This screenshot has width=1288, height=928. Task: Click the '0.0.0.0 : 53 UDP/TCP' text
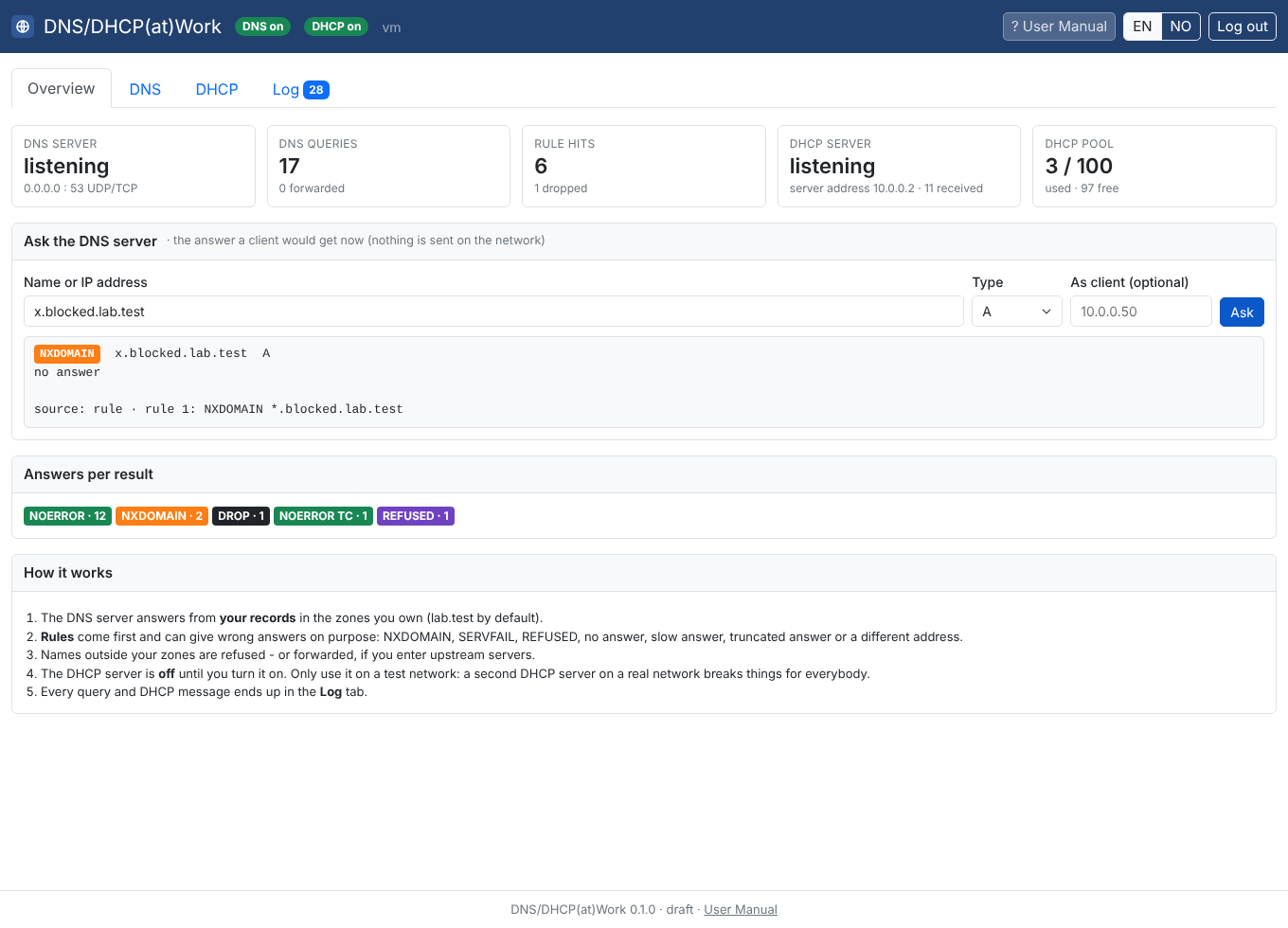pos(80,188)
